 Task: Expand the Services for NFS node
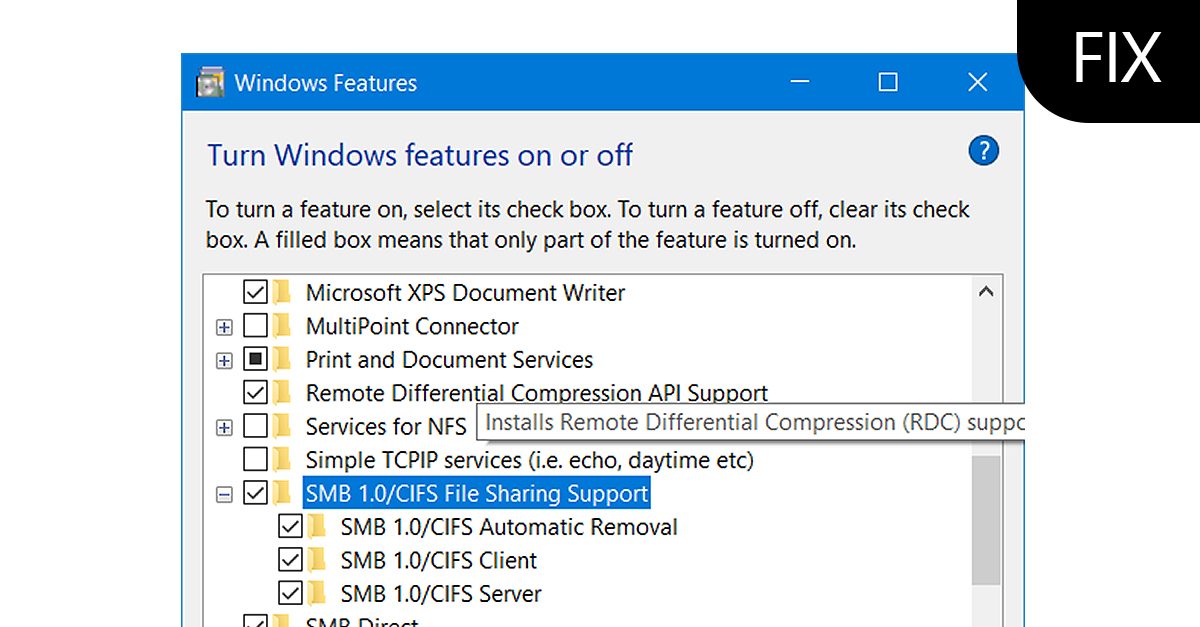click(223, 426)
